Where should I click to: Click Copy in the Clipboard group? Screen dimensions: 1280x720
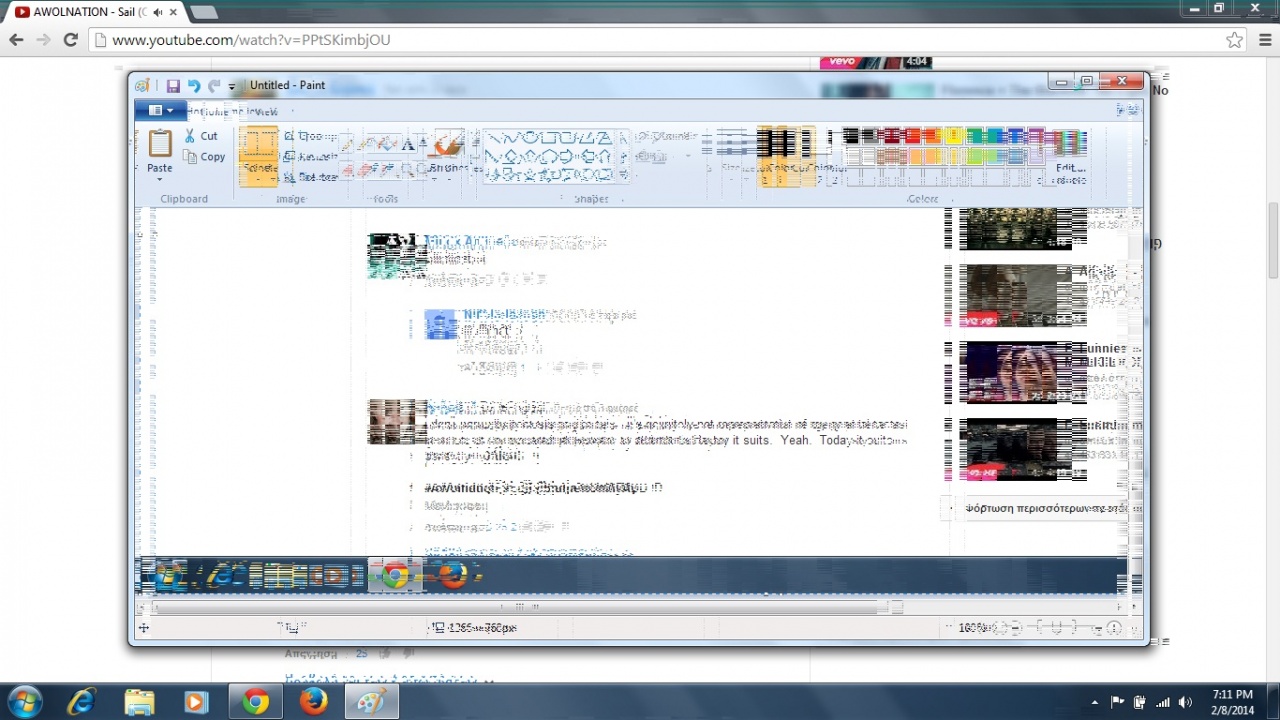tap(205, 157)
